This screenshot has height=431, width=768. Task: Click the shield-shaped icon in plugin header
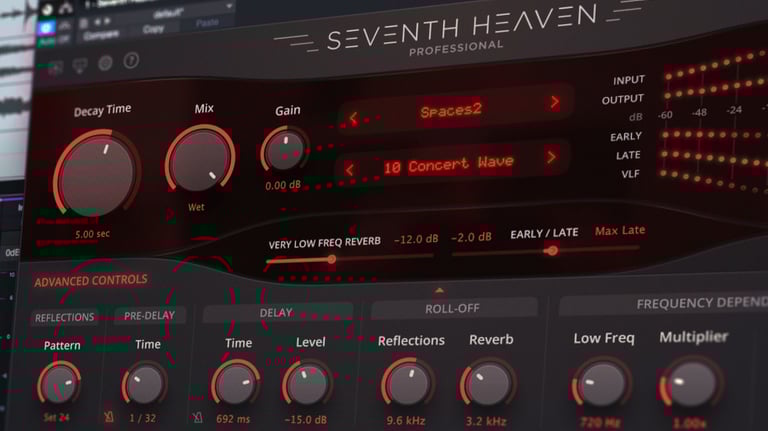coord(80,65)
